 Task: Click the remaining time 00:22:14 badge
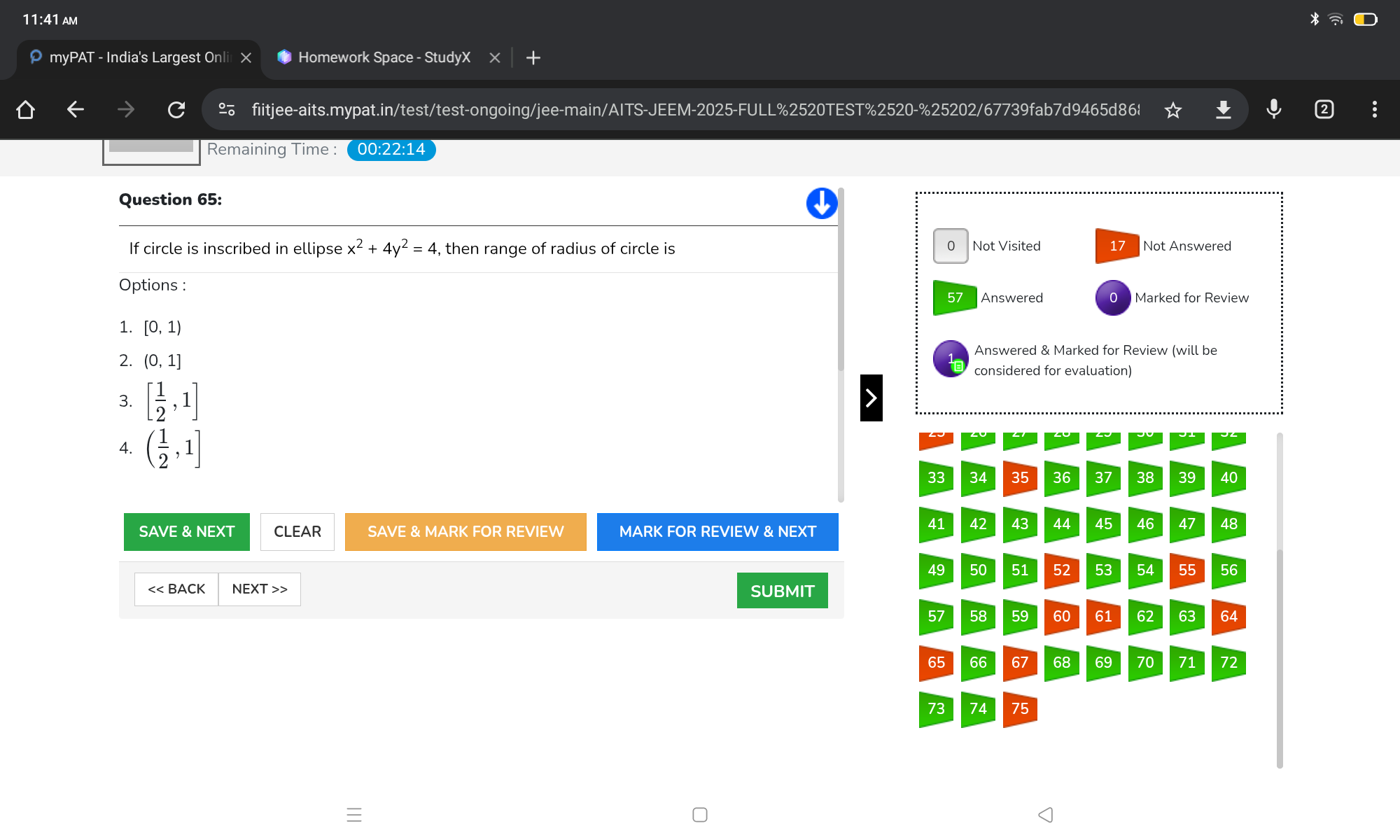391,149
